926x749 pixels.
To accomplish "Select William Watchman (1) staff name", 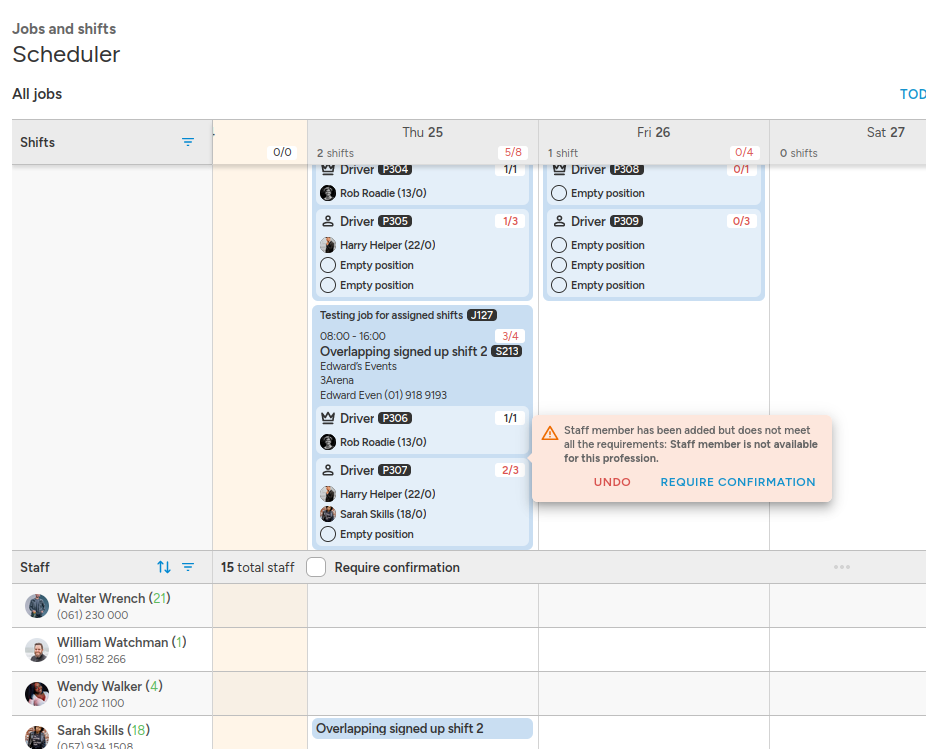I will 122,642.
